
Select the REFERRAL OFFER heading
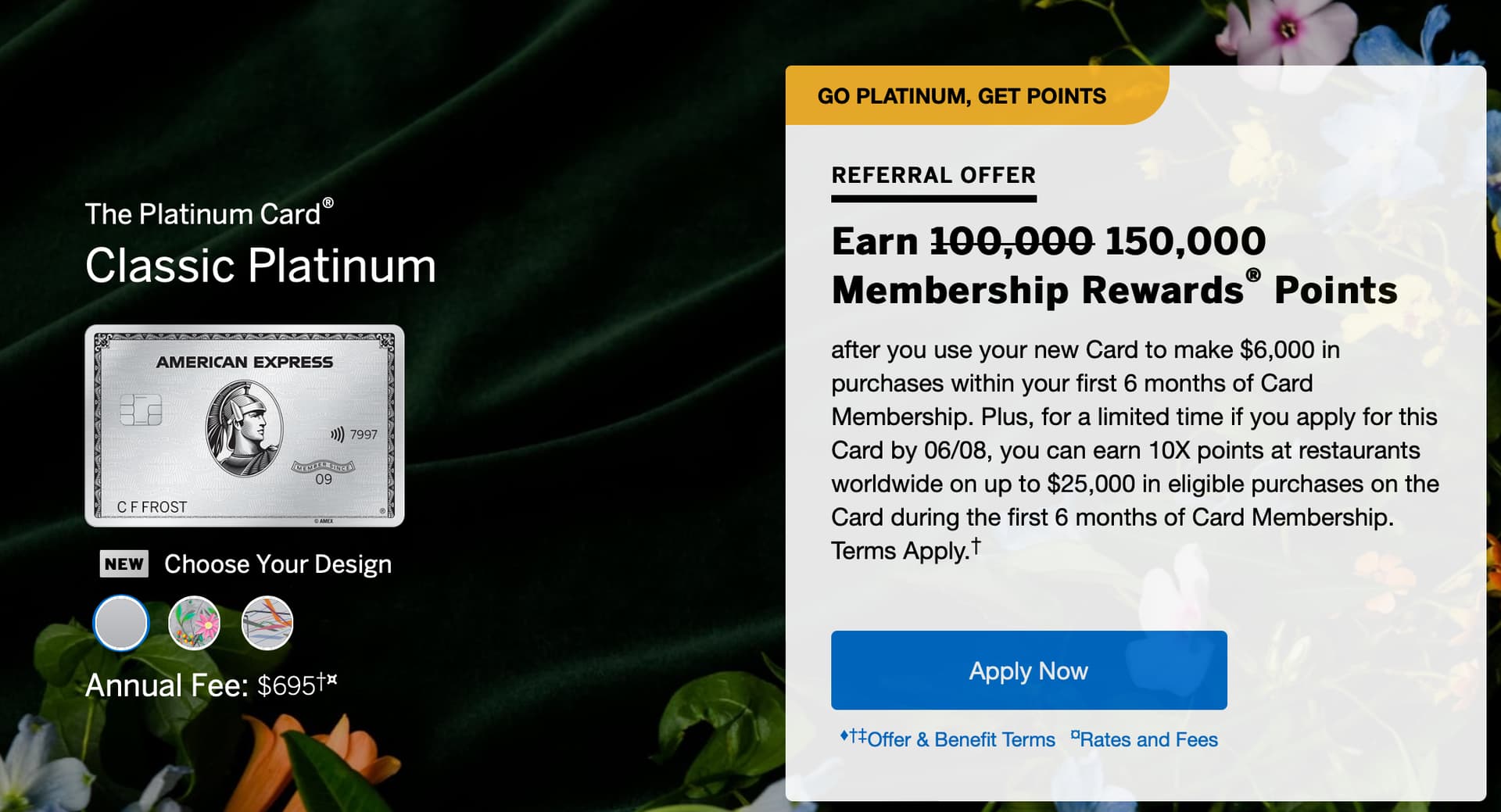click(x=933, y=175)
